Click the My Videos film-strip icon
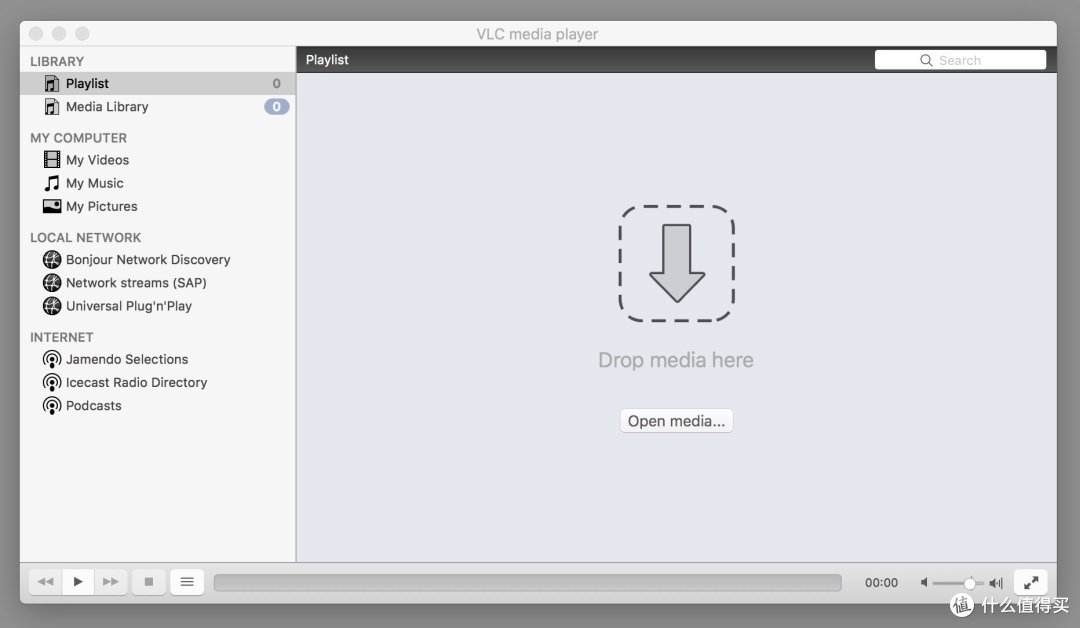Viewport: 1080px width, 628px height. 52,160
